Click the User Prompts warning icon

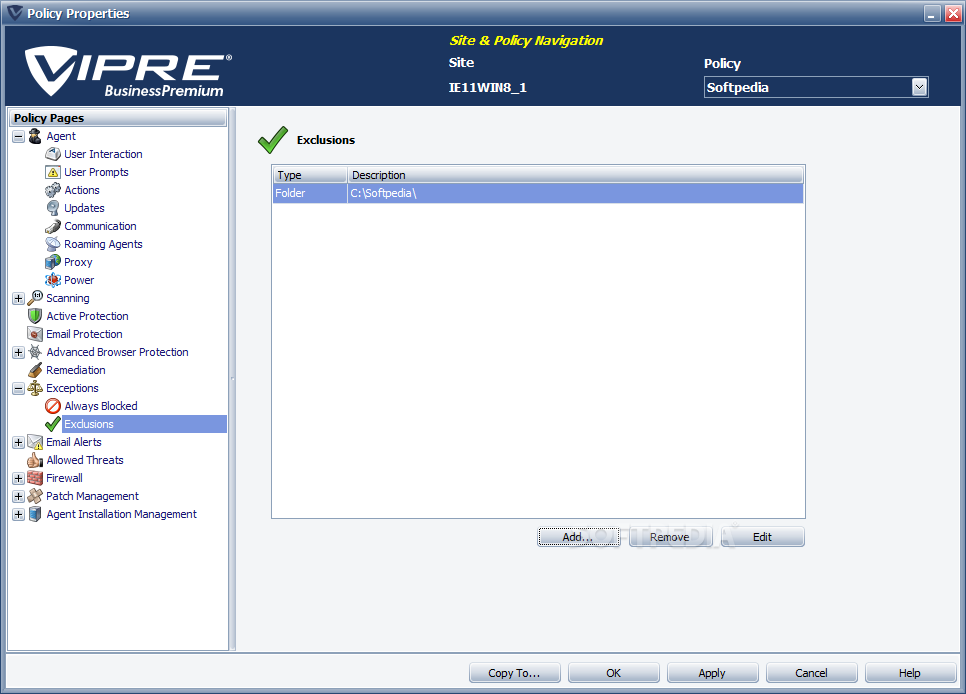click(x=53, y=172)
